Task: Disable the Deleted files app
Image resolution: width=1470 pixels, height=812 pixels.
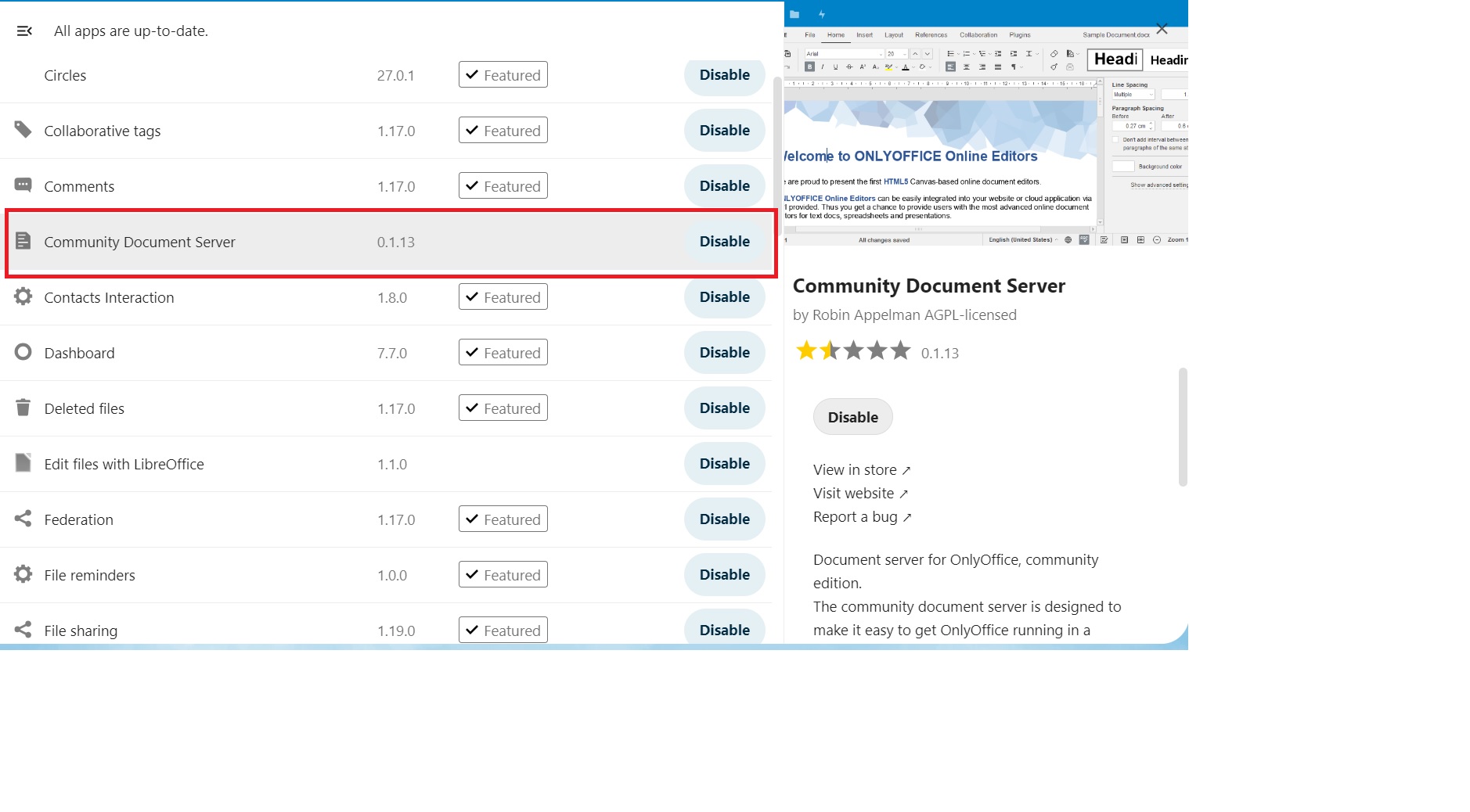Action: (725, 408)
